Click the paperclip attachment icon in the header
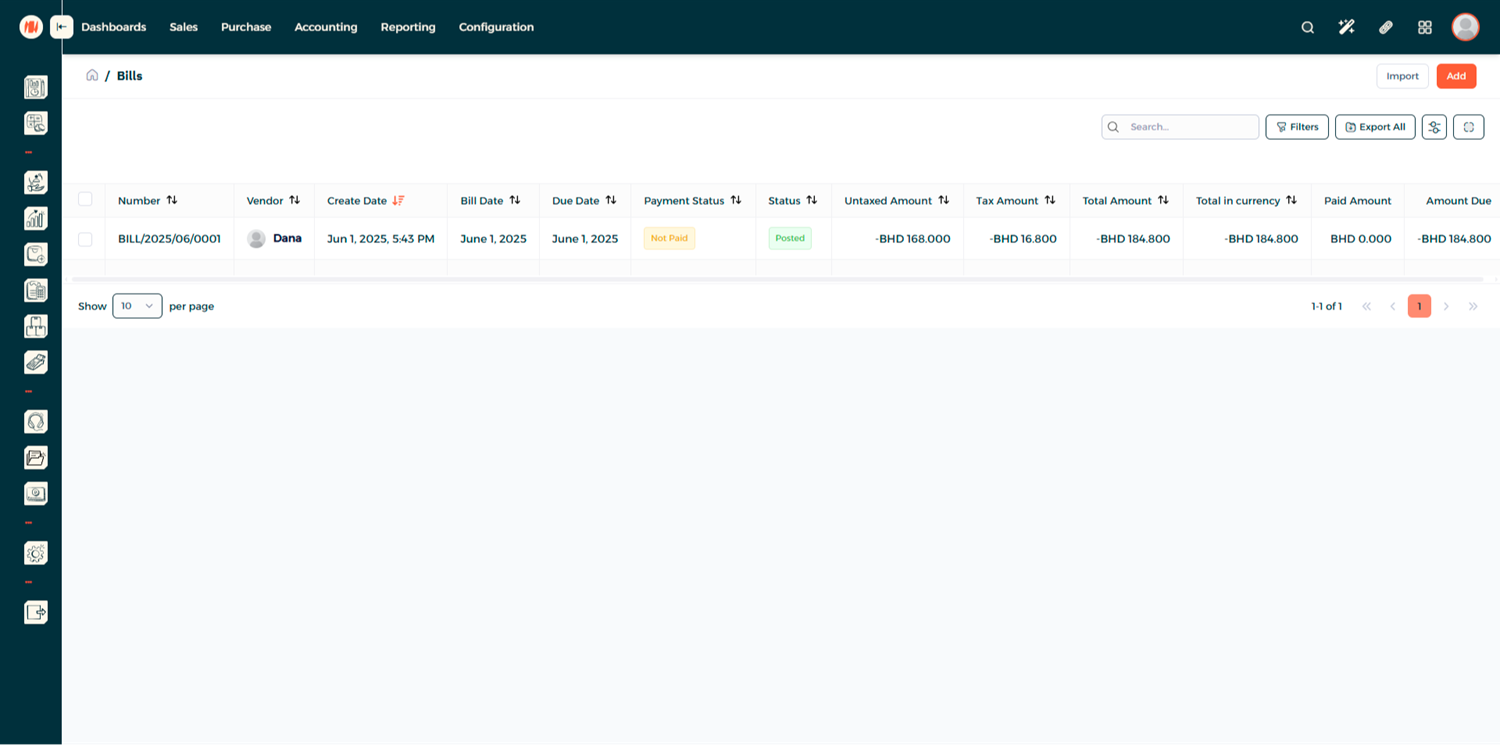 pos(1385,27)
